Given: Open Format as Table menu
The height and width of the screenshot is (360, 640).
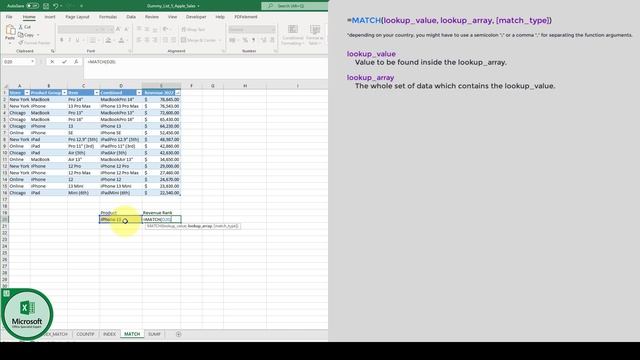Looking at the screenshot, I should [315, 35].
